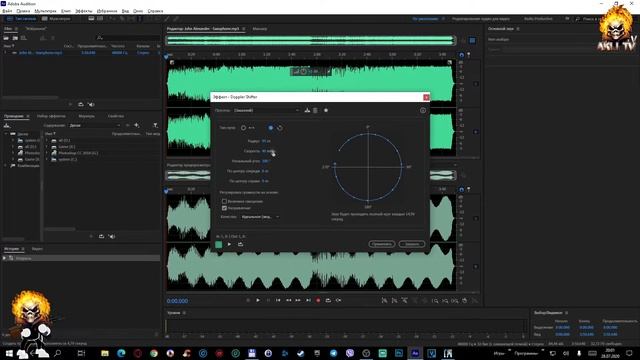Click the search field in the Files panel

click(128, 38)
